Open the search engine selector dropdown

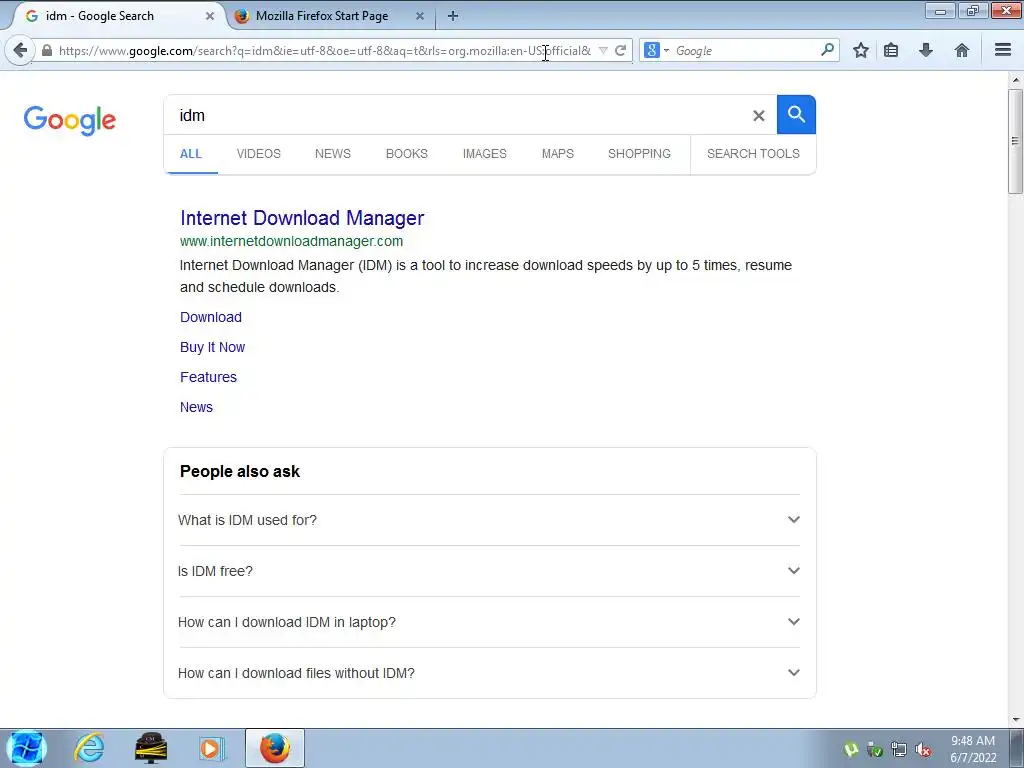tap(656, 50)
